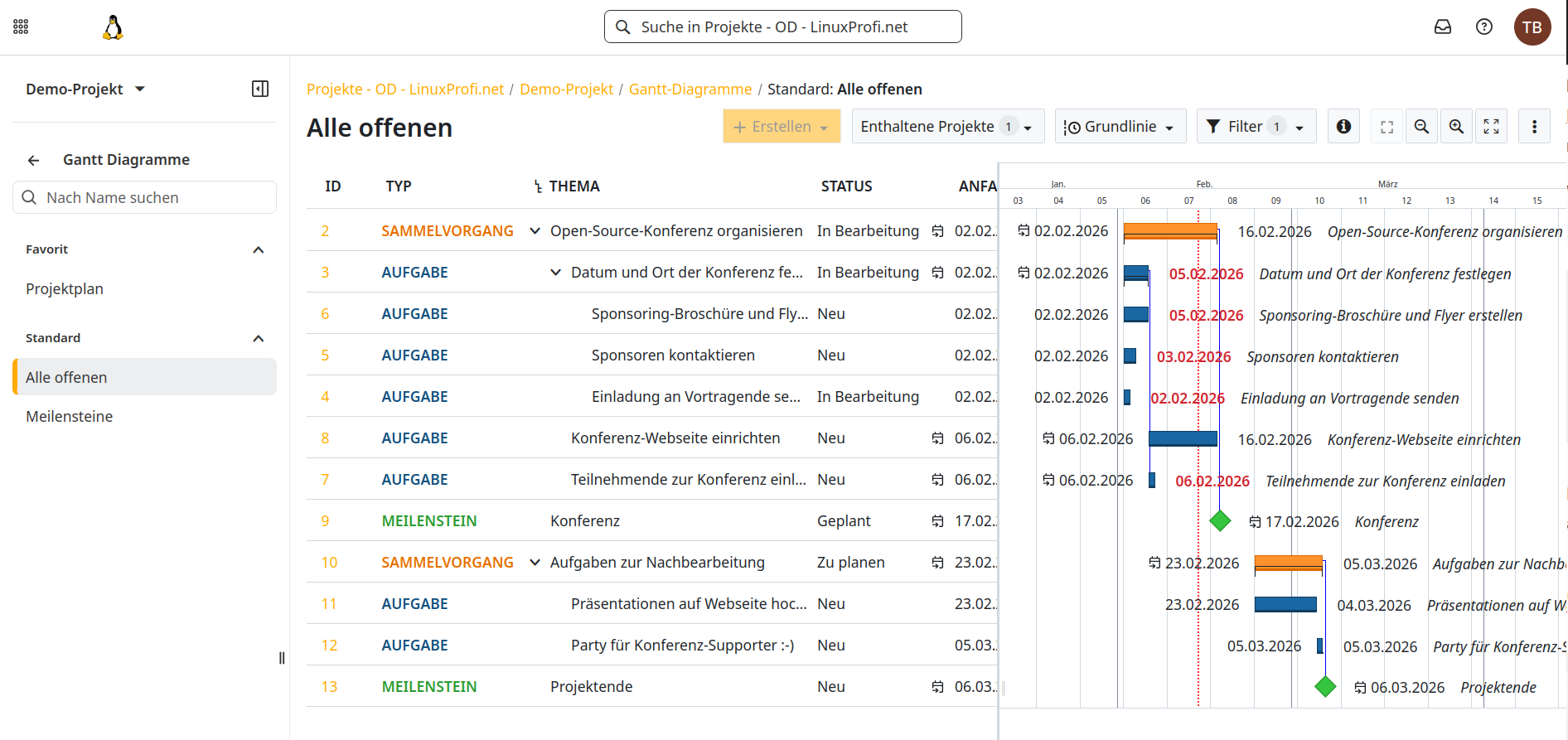This screenshot has height=740, width=1568.
Task: Collapse the Open-Source-Konferenz organisieren row
Action: pyautogui.click(x=535, y=231)
